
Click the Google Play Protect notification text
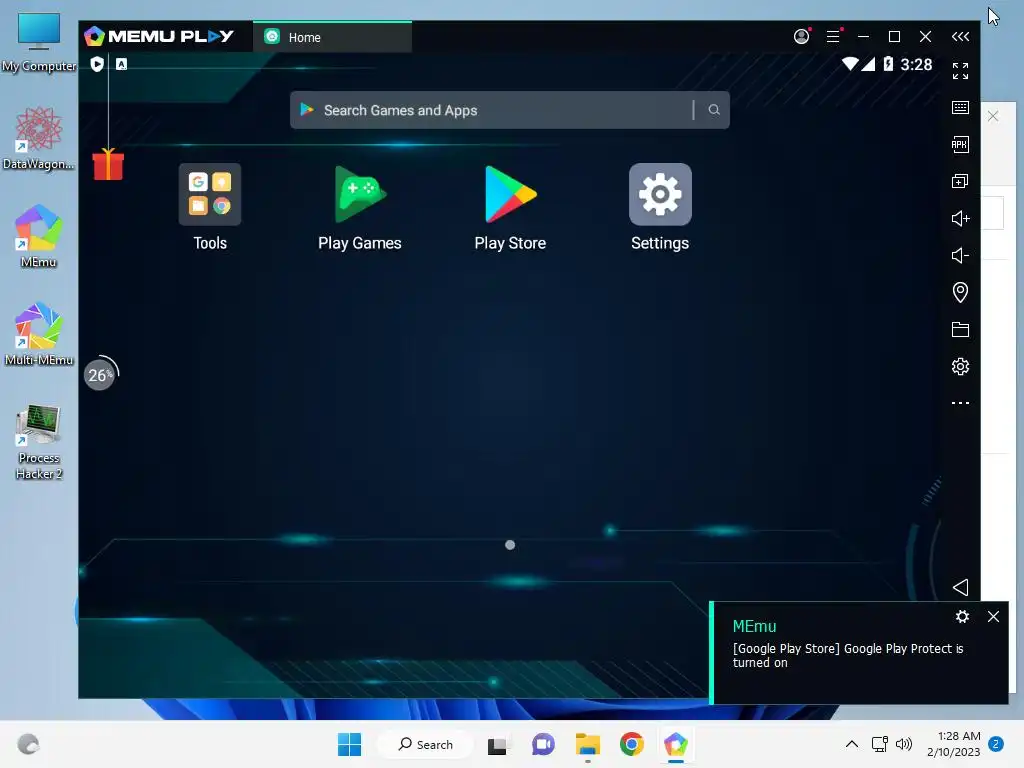pos(848,655)
